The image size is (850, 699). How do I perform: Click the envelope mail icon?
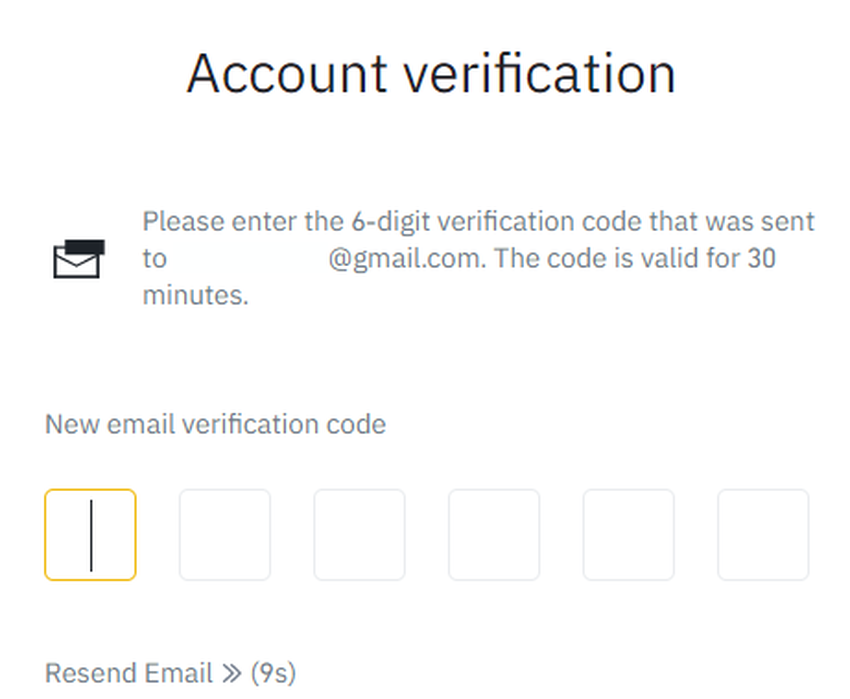coord(77,258)
